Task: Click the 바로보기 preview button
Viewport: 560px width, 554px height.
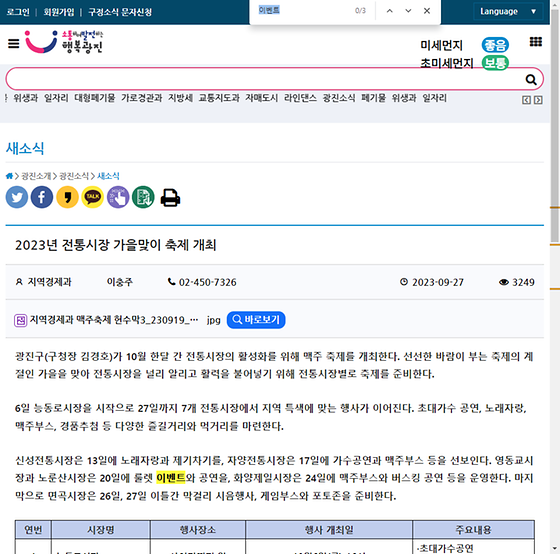Action: click(x=256, y=320)
